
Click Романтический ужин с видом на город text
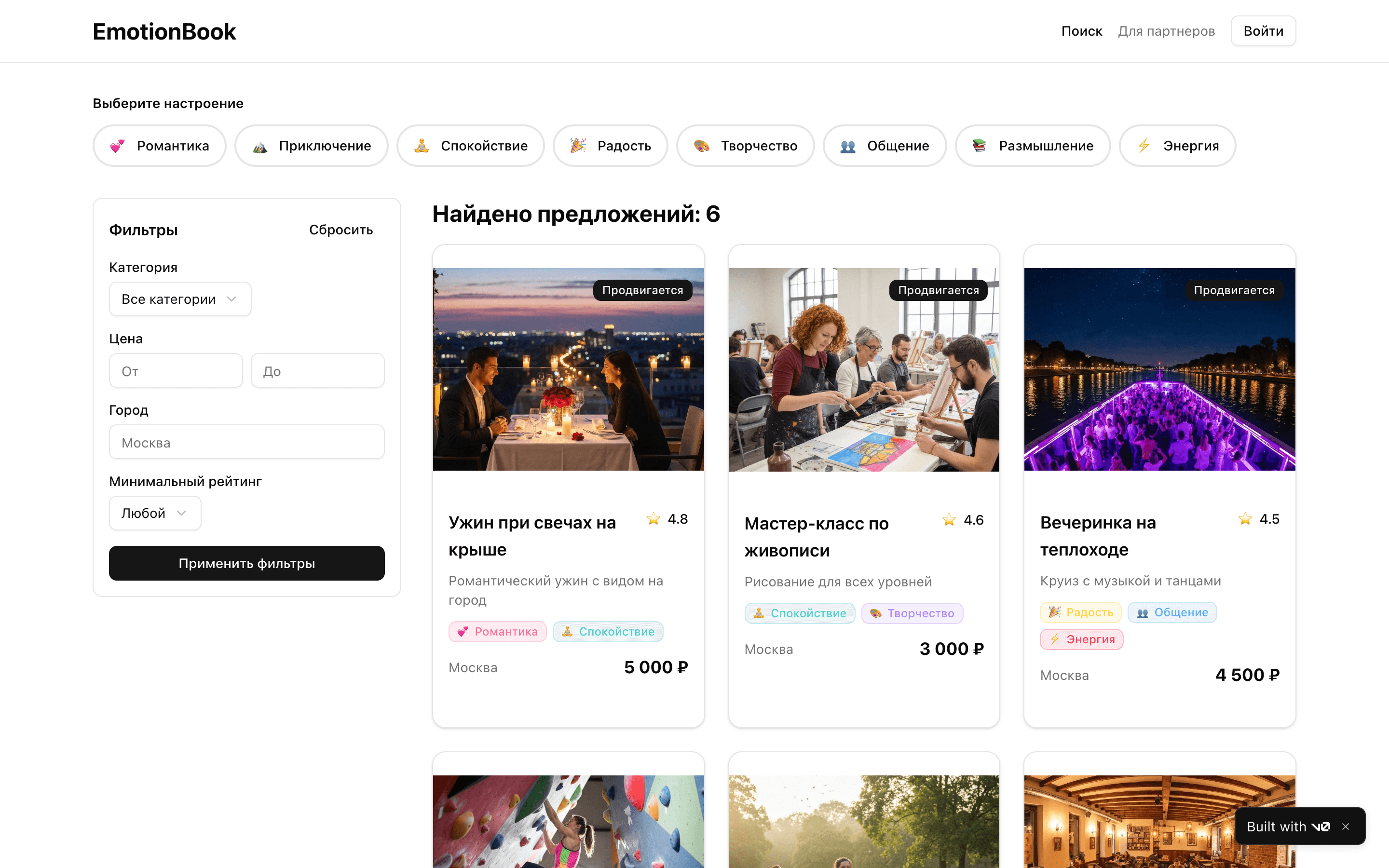point(556,590)
